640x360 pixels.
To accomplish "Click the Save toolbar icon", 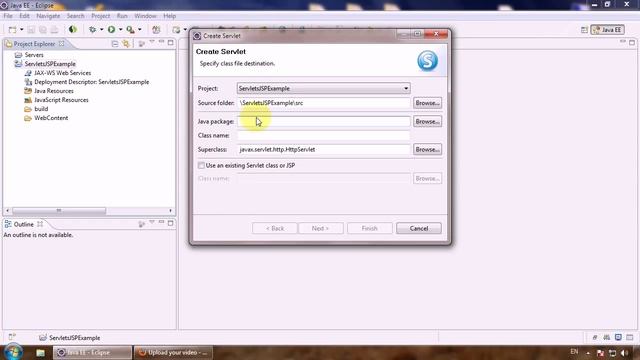I will click(31, 30).
